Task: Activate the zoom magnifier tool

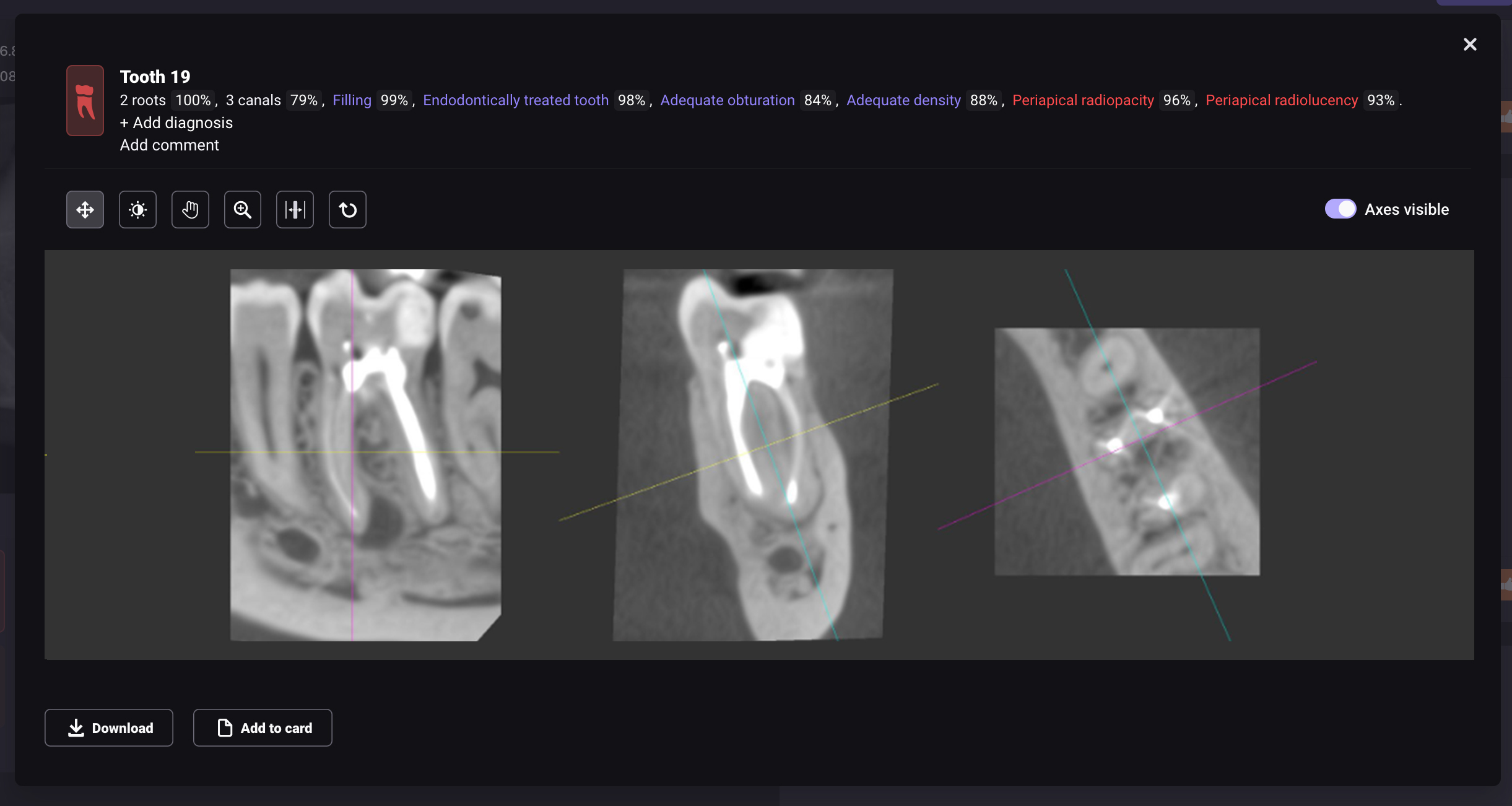Action: pos(242,210)
